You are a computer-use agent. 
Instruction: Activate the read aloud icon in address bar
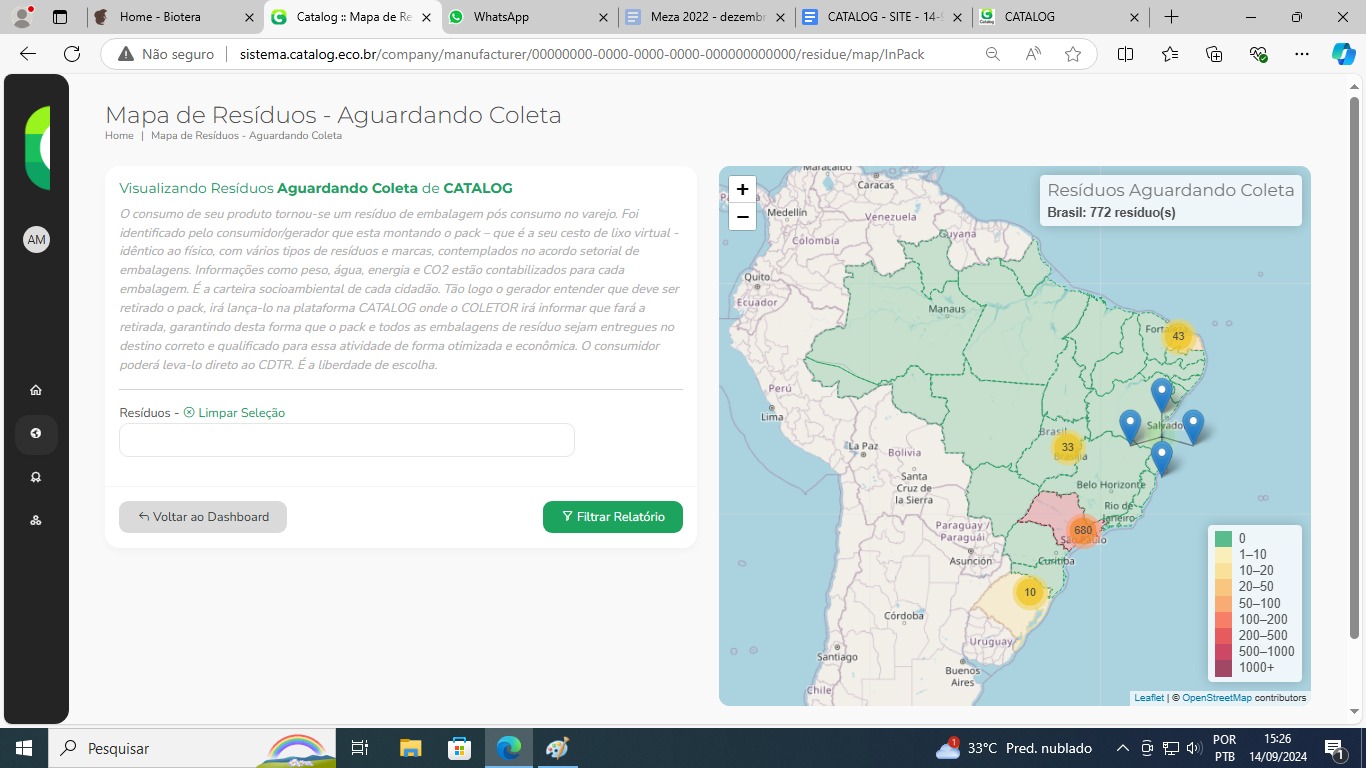pyautogui.click(x=1033, y=54)
